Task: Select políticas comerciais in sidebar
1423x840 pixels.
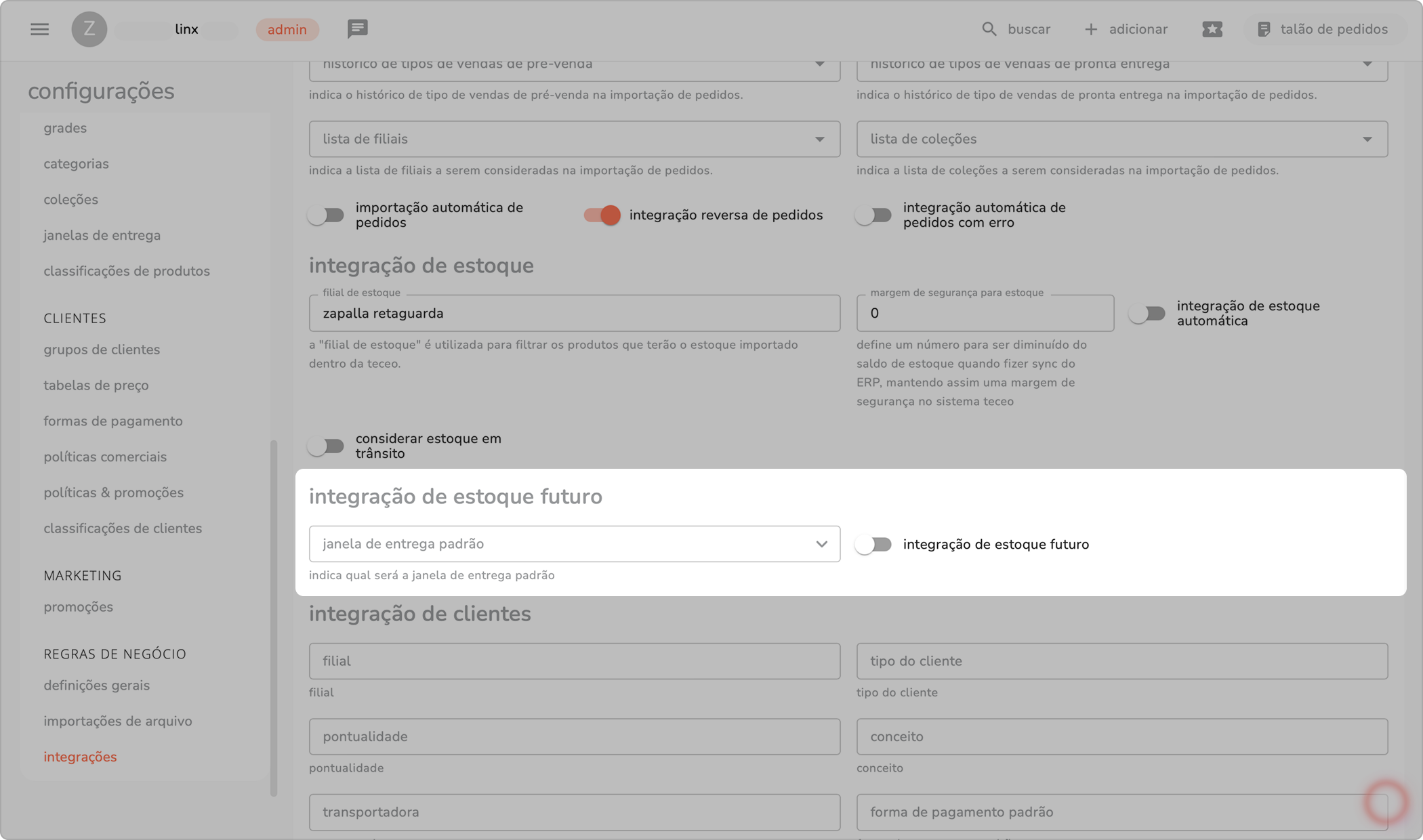Action: point(105,457)
